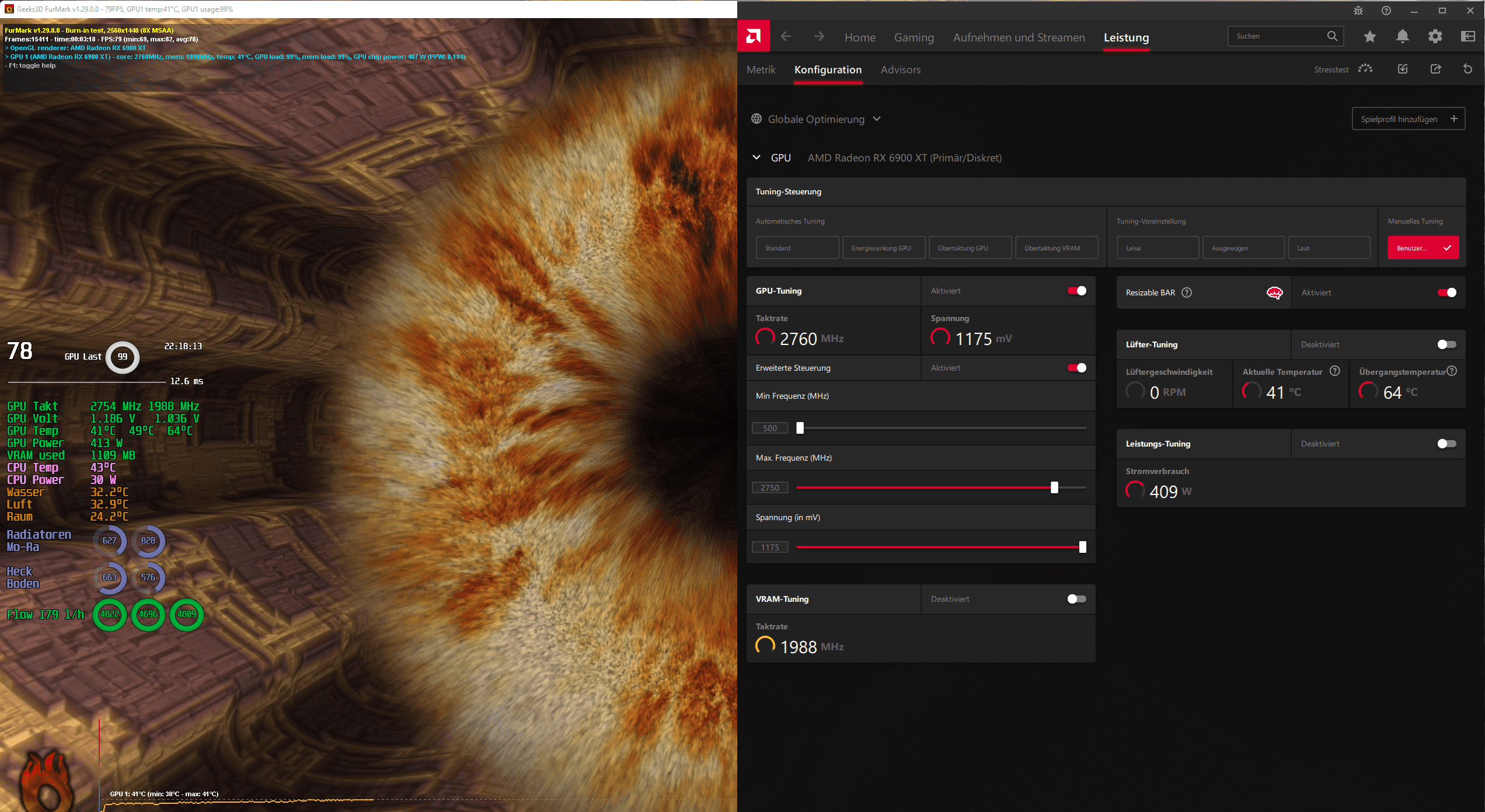Viewport: 1485px width, 812px height.
Task: Click the search magnifier icon
Action: 1332,36
